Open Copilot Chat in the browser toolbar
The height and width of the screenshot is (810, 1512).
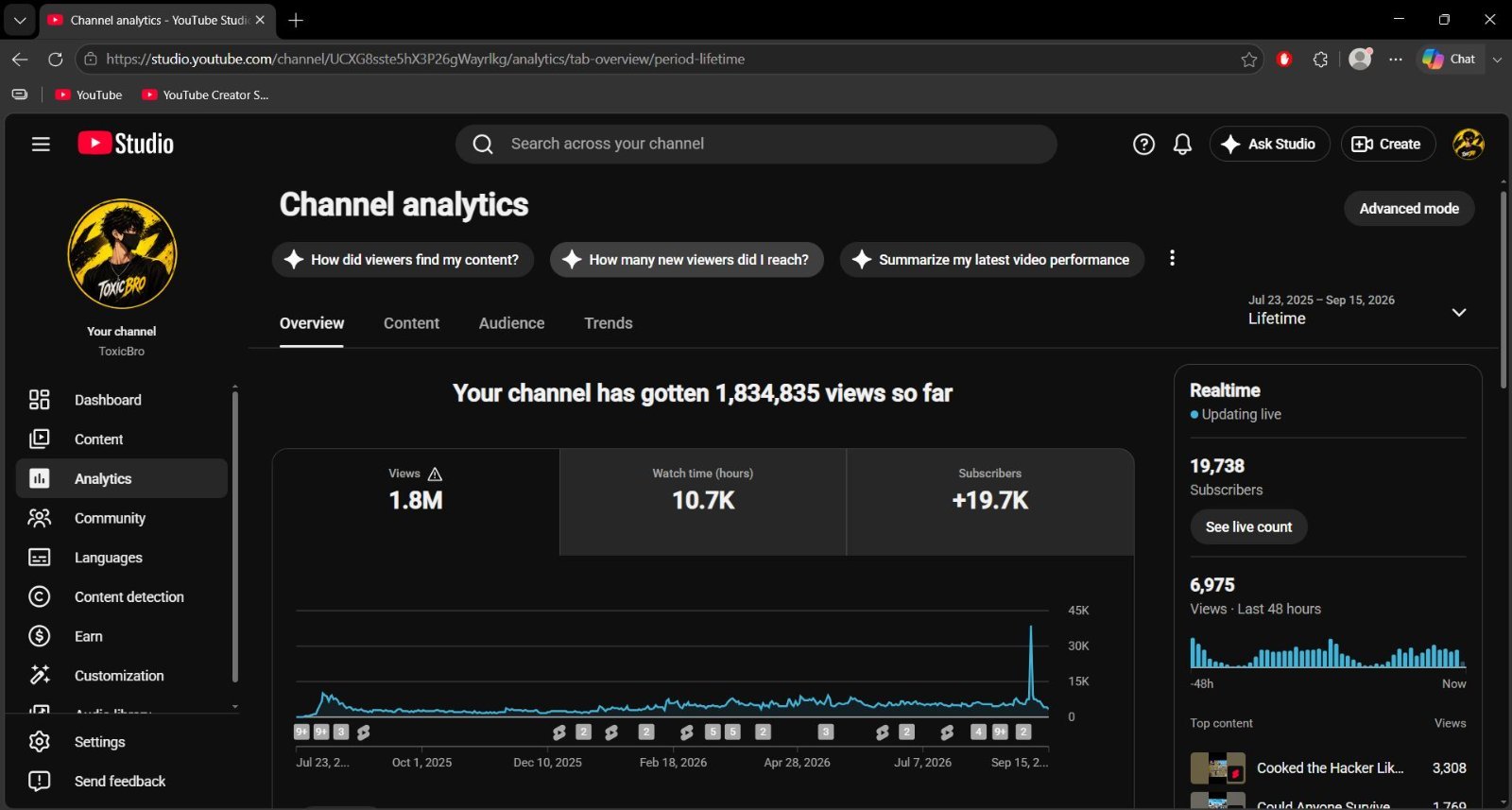click(1450, 60)
